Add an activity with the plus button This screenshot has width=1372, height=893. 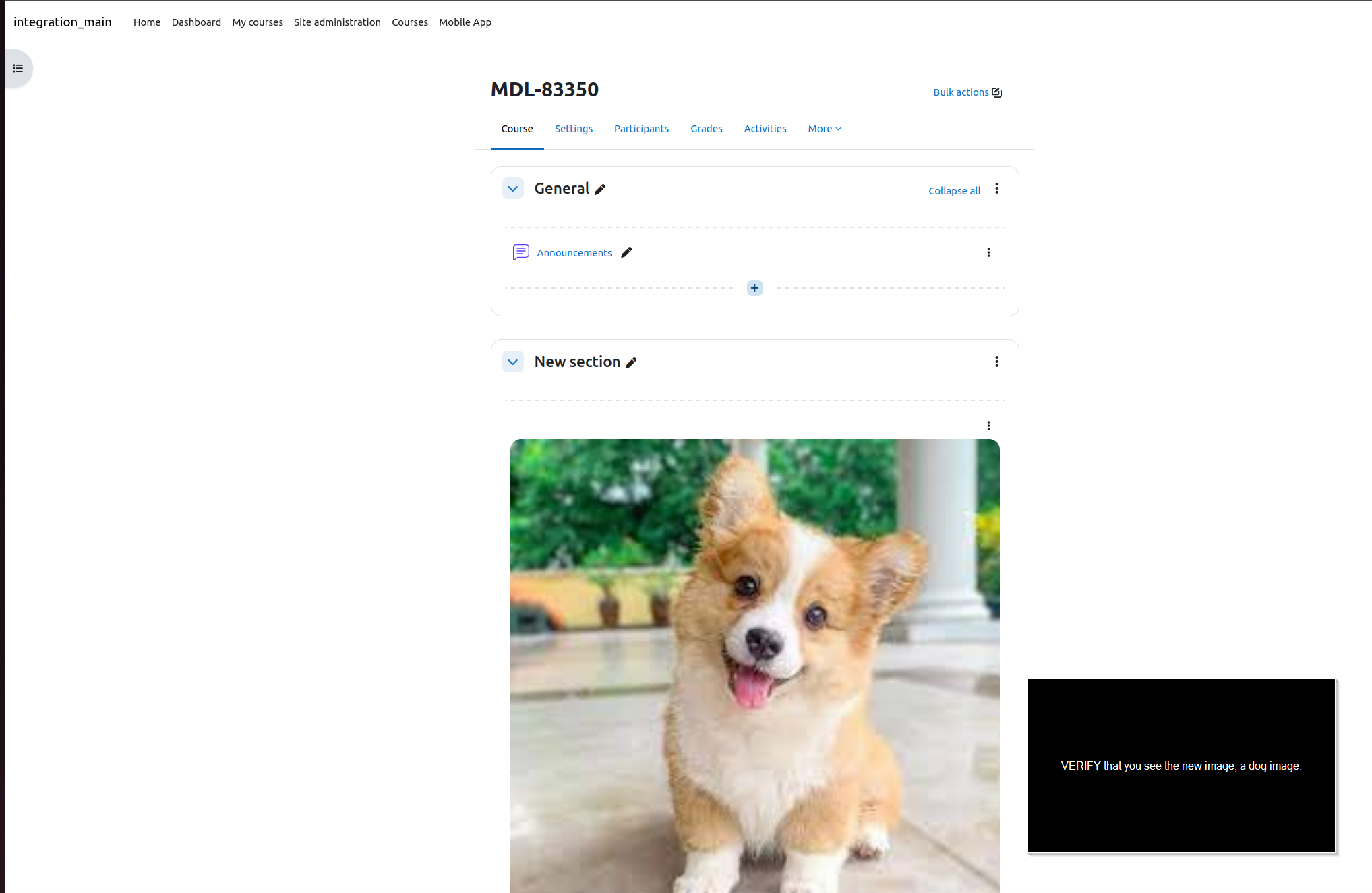coord(754,288)
